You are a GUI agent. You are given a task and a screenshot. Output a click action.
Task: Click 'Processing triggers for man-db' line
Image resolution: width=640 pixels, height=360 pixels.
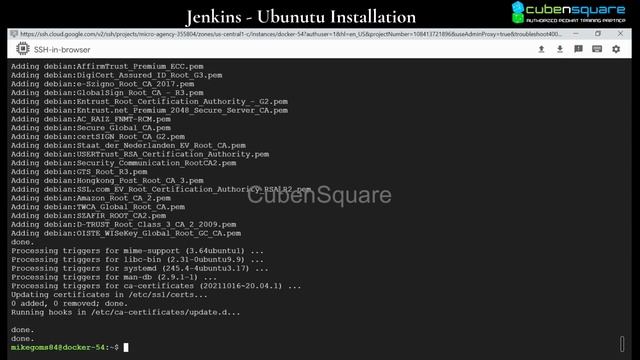coord(114,277)
